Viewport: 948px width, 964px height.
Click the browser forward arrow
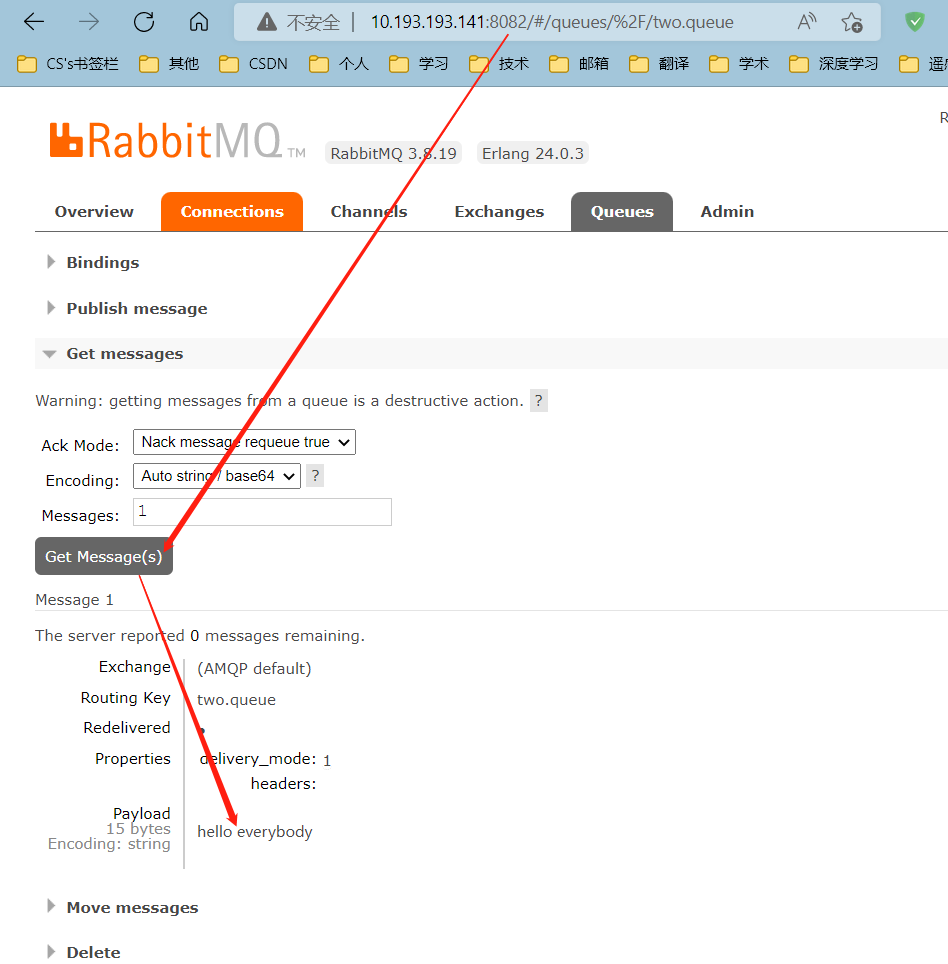pos(89,22)
